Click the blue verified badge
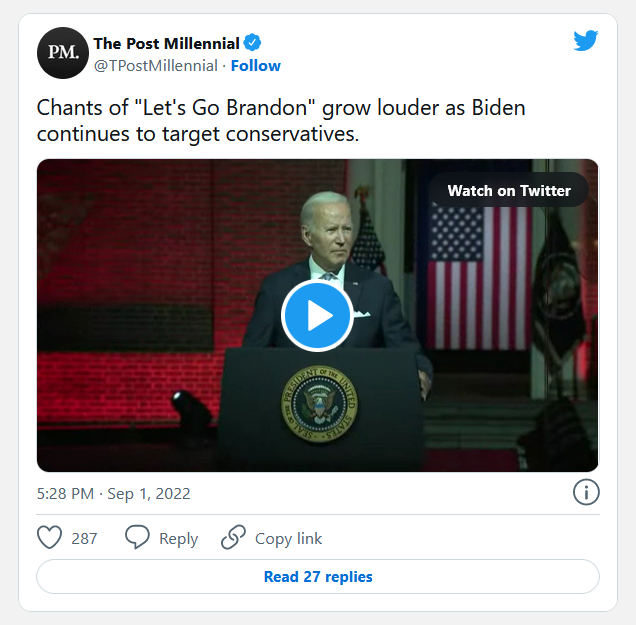The width and height of the screenshot is (636, 625). [254, 43]
